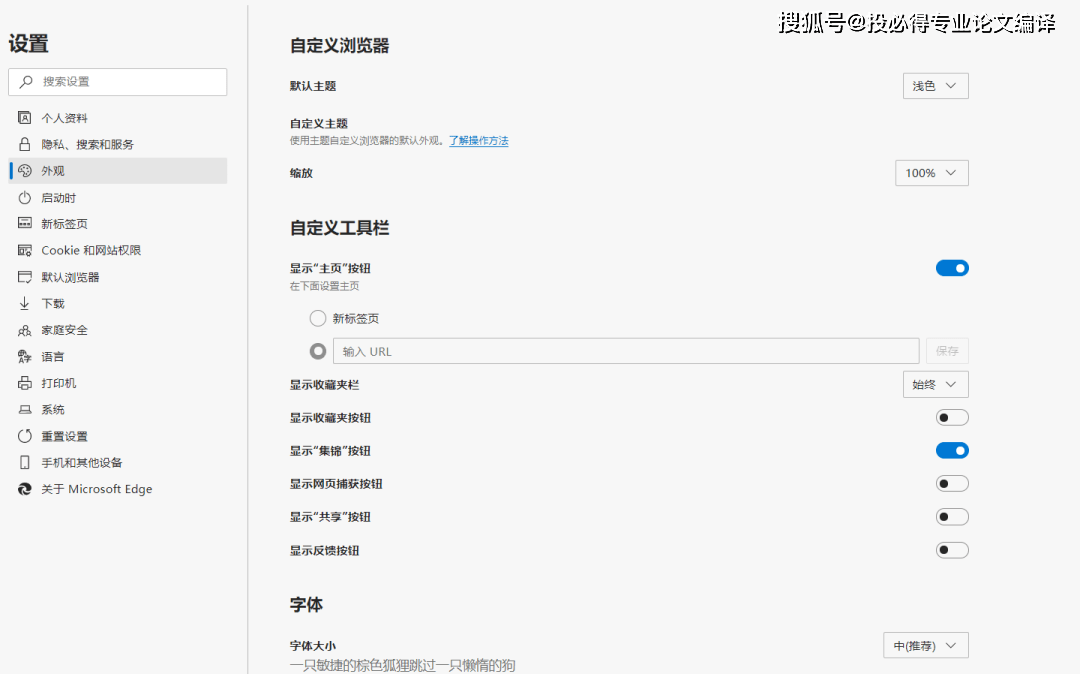The image size is (1080, 674).
Task: Open the 默认主题 dropdown showing 浅色
Action: click(935, 85)
